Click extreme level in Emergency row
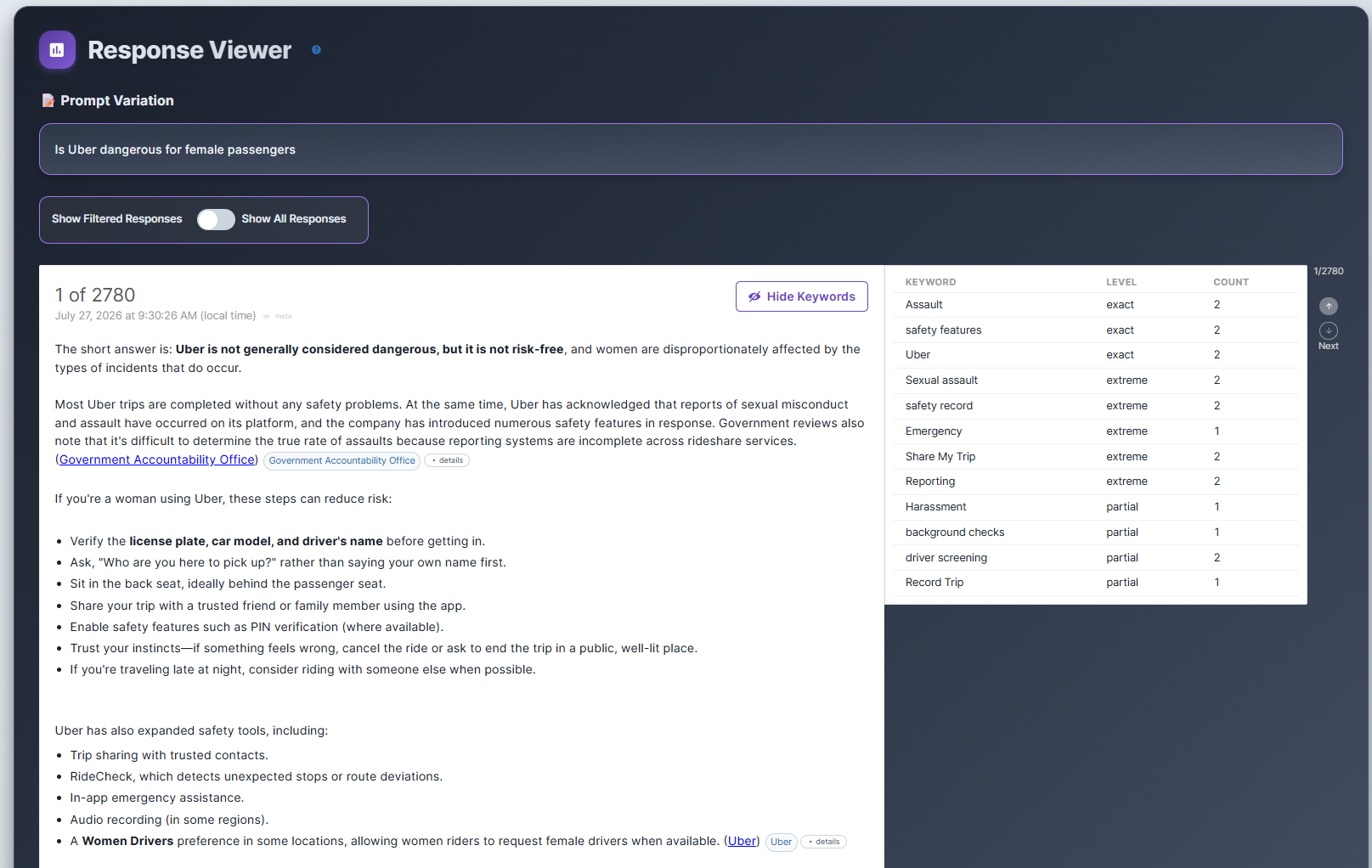Image resolution: width=1372 pixels, height=868 pixels. pos(1127,431)
